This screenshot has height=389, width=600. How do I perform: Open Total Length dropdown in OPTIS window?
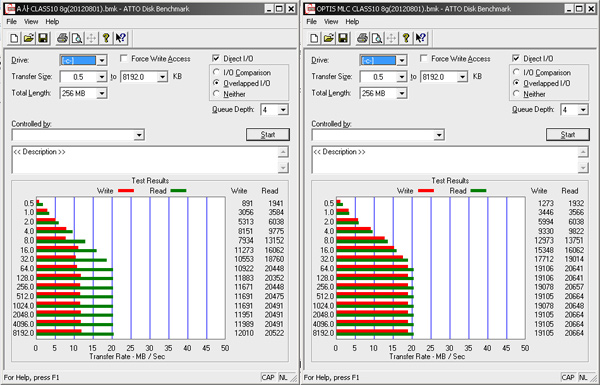[402, 93]
